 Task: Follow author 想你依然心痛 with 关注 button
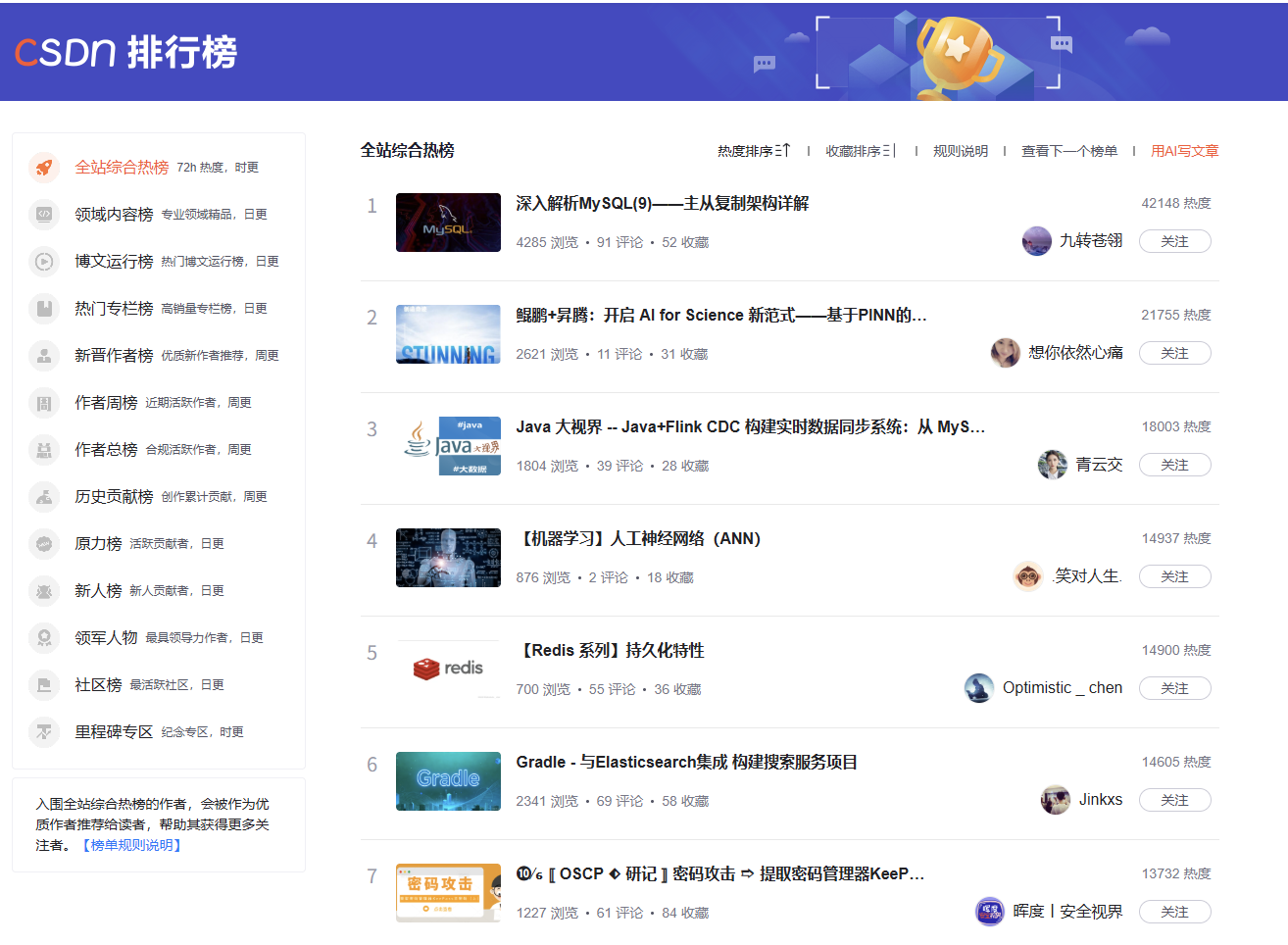click(x=1175, y=353)
